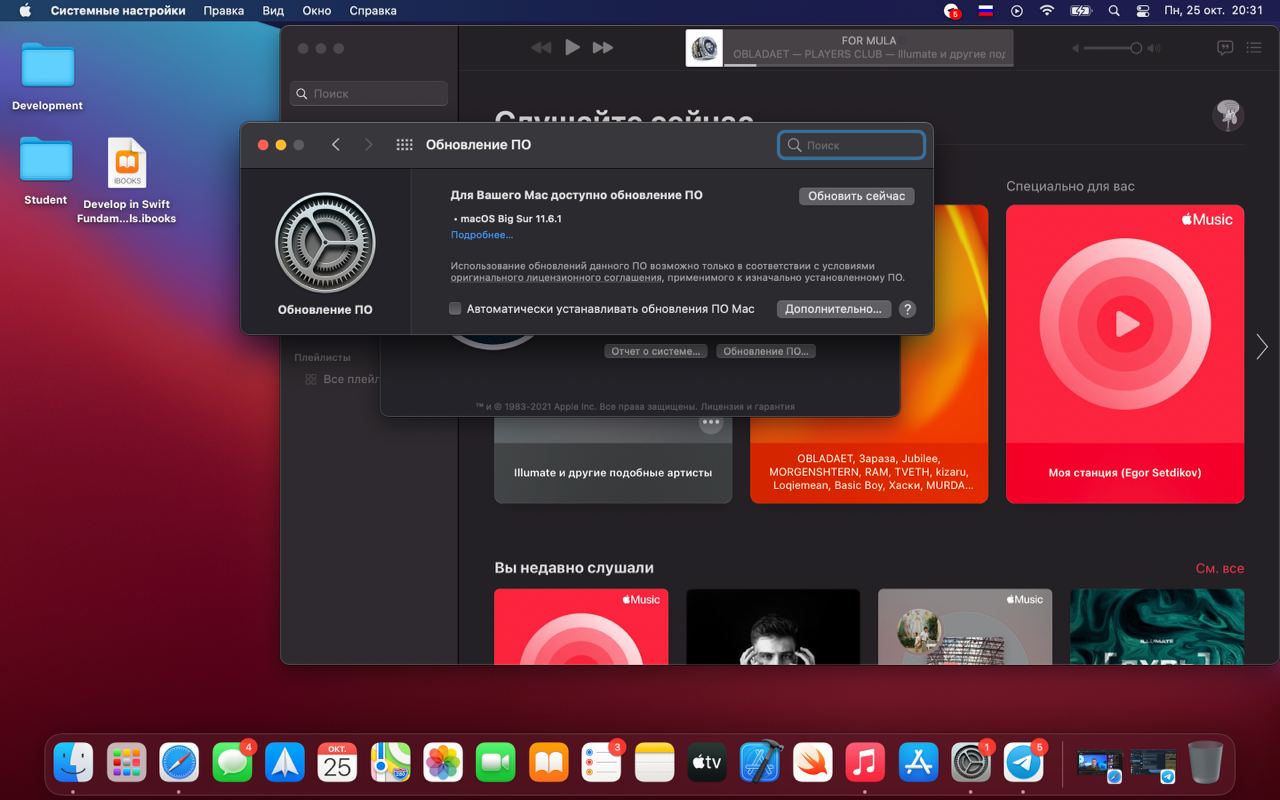The height and width of the screenshot is (800, 1280).
Task: Show all preferences grid icon
Action: [404, 145]
